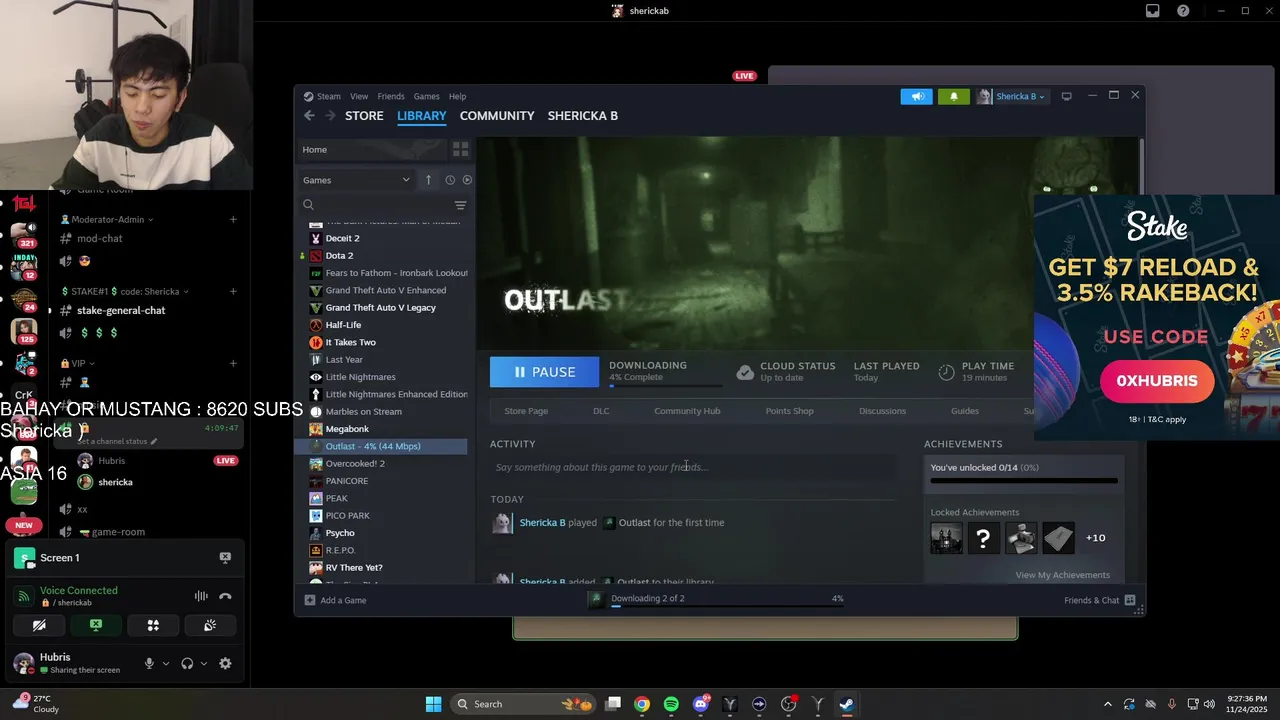Deafen Discord headphones

coord(187,663)
